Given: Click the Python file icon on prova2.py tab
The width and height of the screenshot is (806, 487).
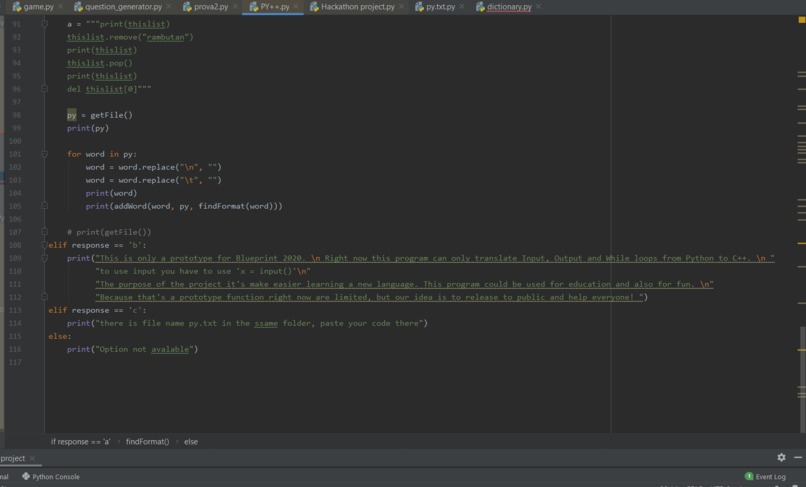Looking at the screenshot, I should 187,7.
